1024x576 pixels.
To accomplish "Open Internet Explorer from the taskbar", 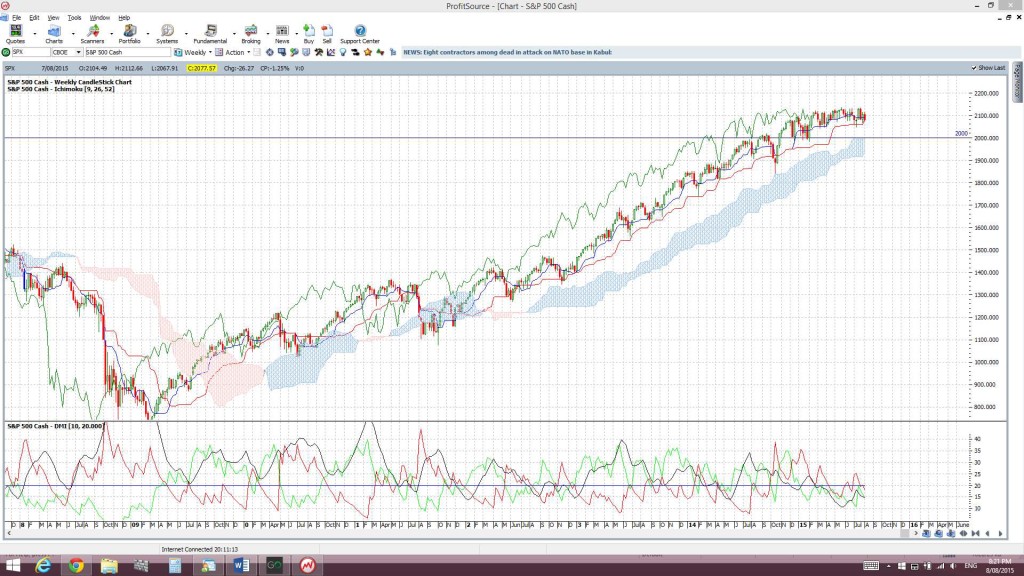I will tap(43, 565).
